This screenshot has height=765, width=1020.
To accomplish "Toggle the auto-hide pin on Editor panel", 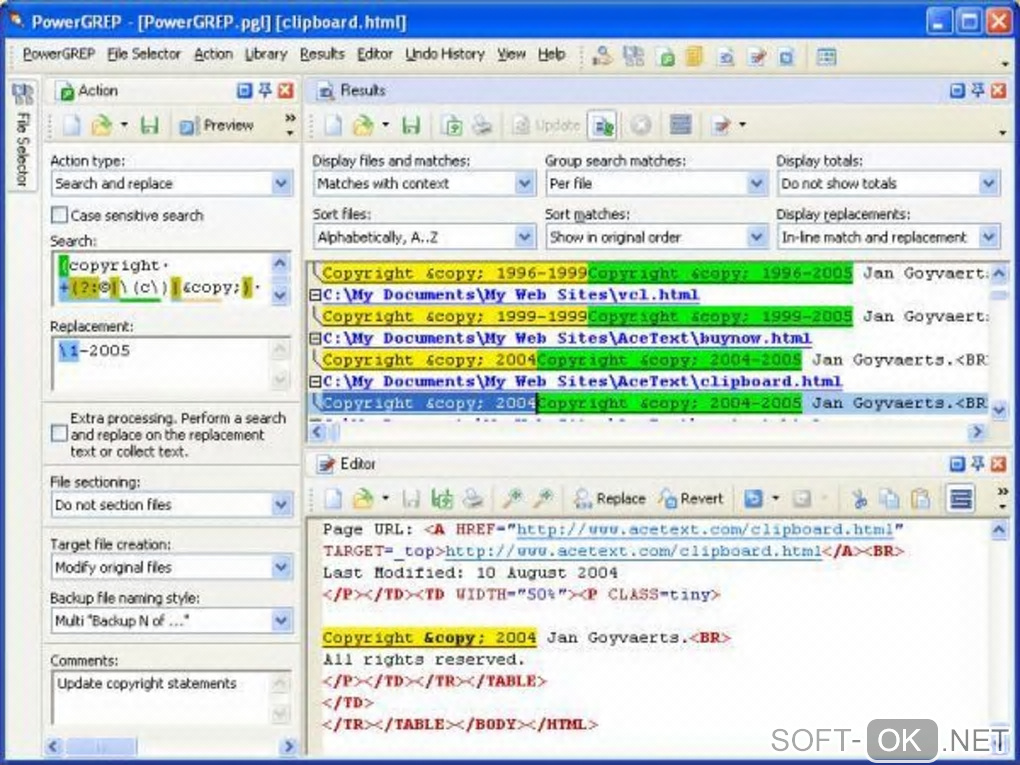I will coord(978,464).
